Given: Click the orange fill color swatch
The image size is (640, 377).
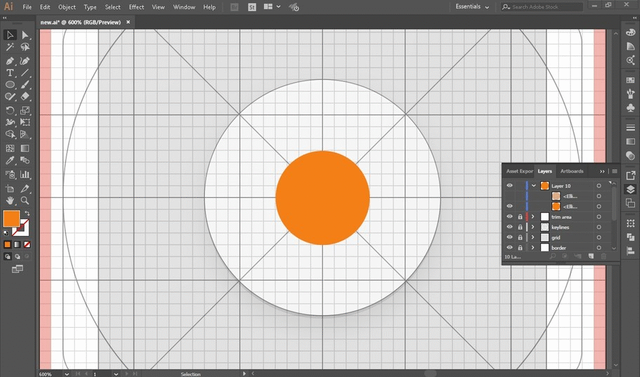Looking at the screenshot, I should [x=11, y=219].
